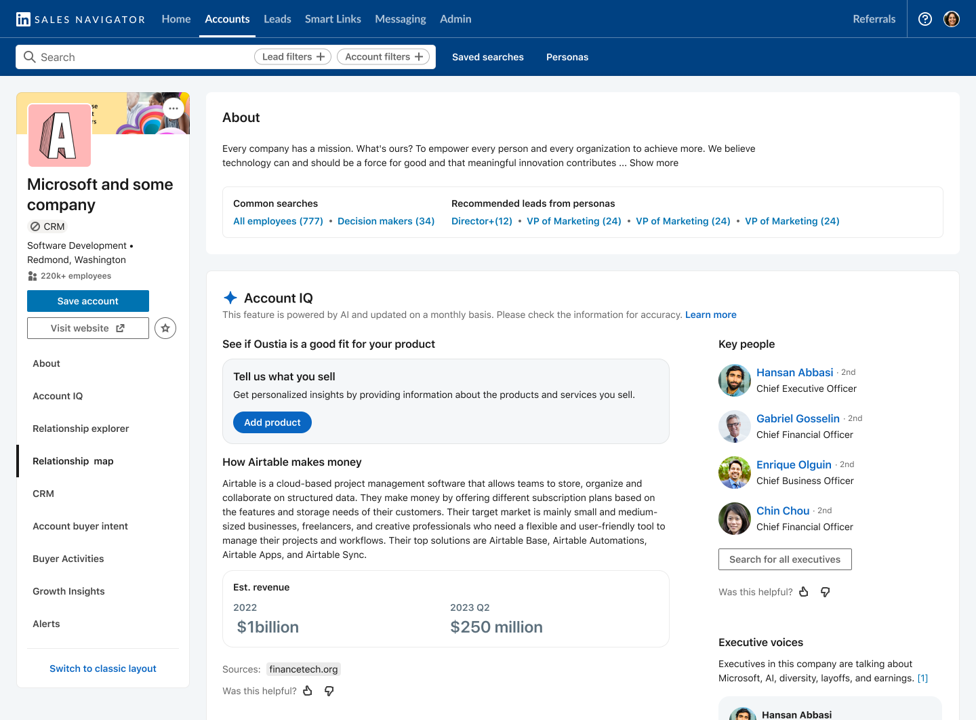Open Hansan Abbasi's profile photo

tap(734, 380)
